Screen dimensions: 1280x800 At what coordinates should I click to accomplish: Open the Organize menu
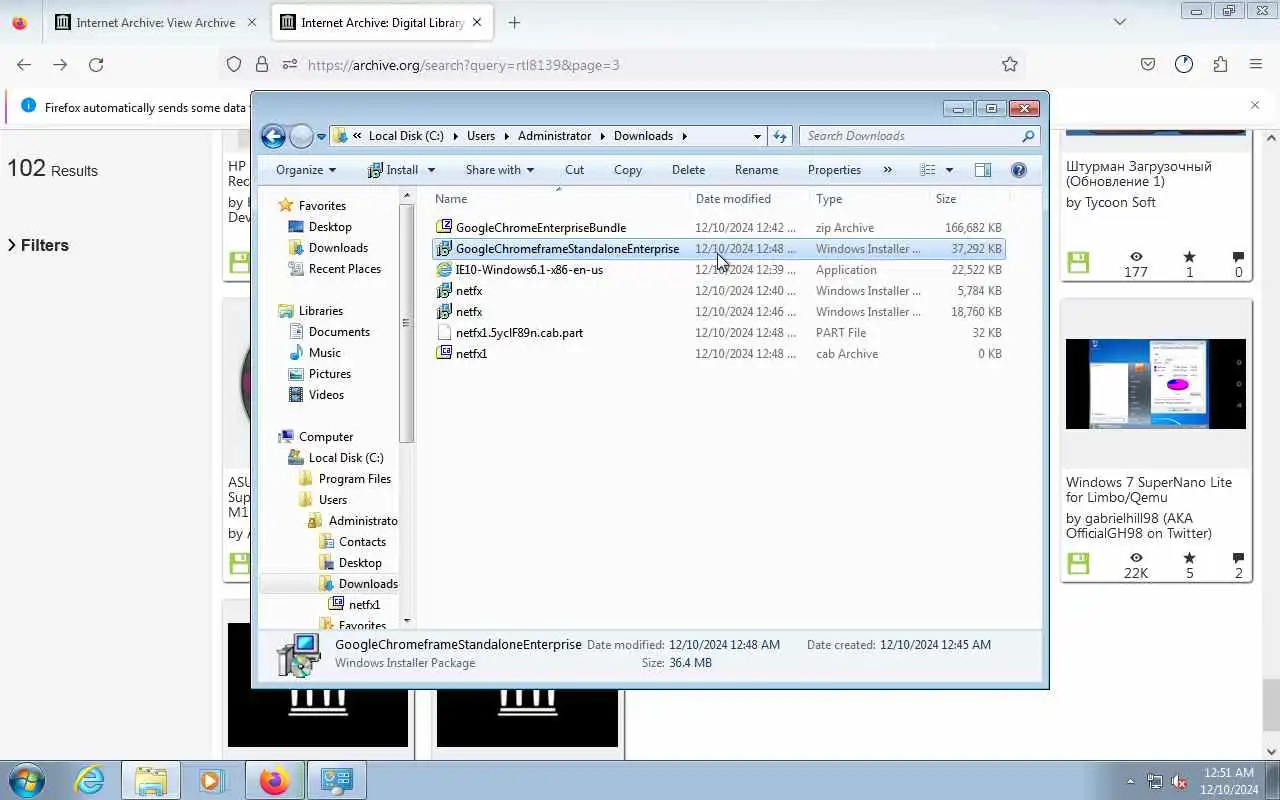click(306, 170)
